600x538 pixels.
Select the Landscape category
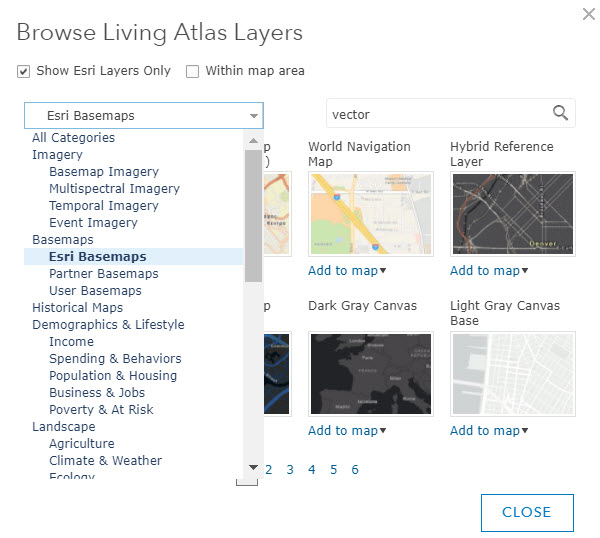tap(64, 426)
